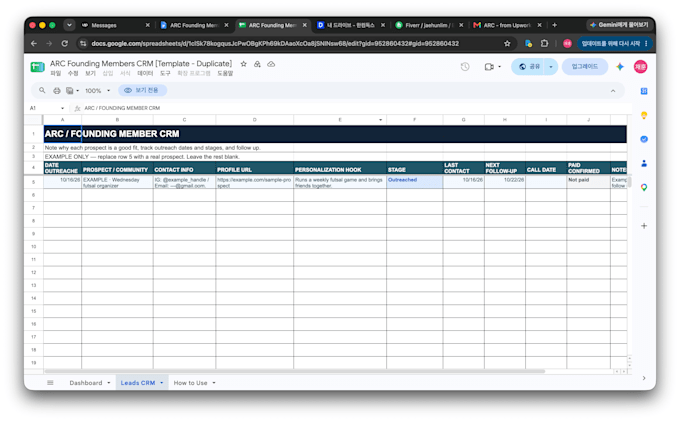Collapse the toolbar with the up chevron

pyautogui.click(x=613, y=91)
